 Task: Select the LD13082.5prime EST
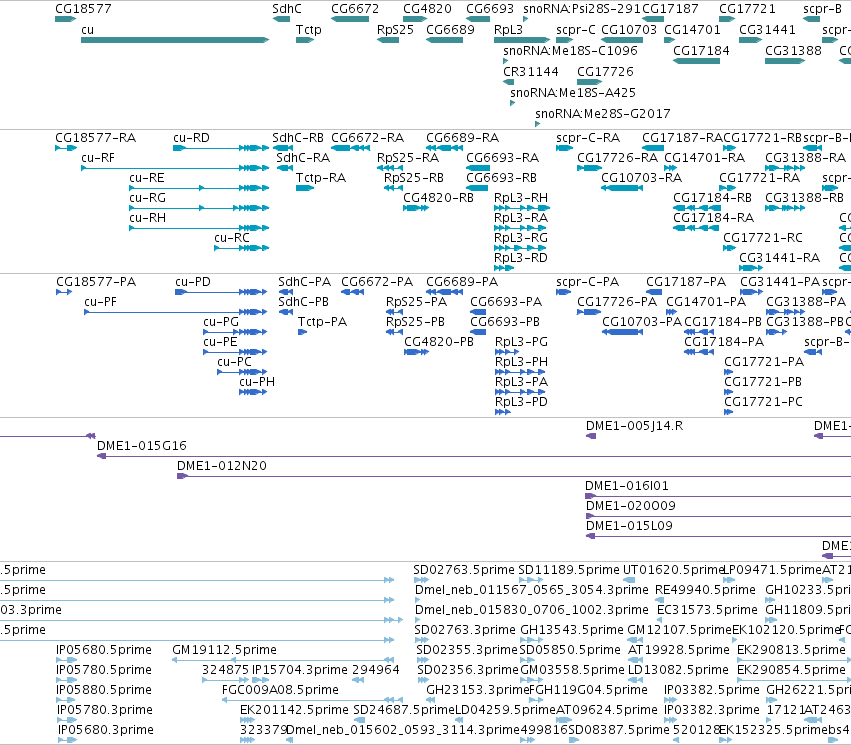pos(635,679)
